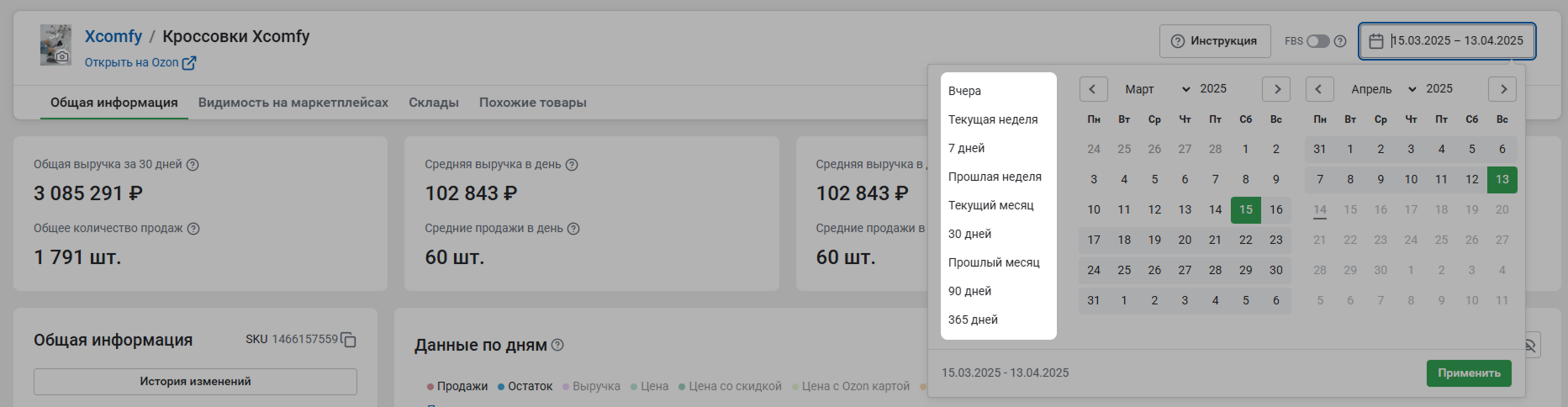Open the help icon next to the FBS toggle

pos(1340,41)
